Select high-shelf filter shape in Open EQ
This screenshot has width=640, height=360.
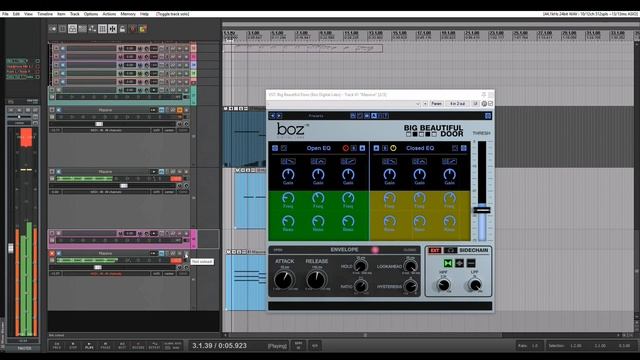pyautogui.click(x=348, y=162)
